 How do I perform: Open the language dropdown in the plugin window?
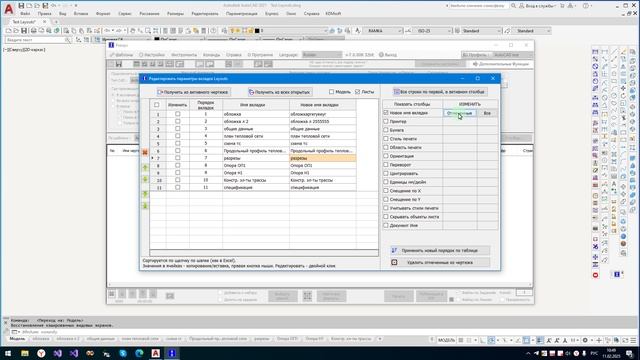coord(322,55)
